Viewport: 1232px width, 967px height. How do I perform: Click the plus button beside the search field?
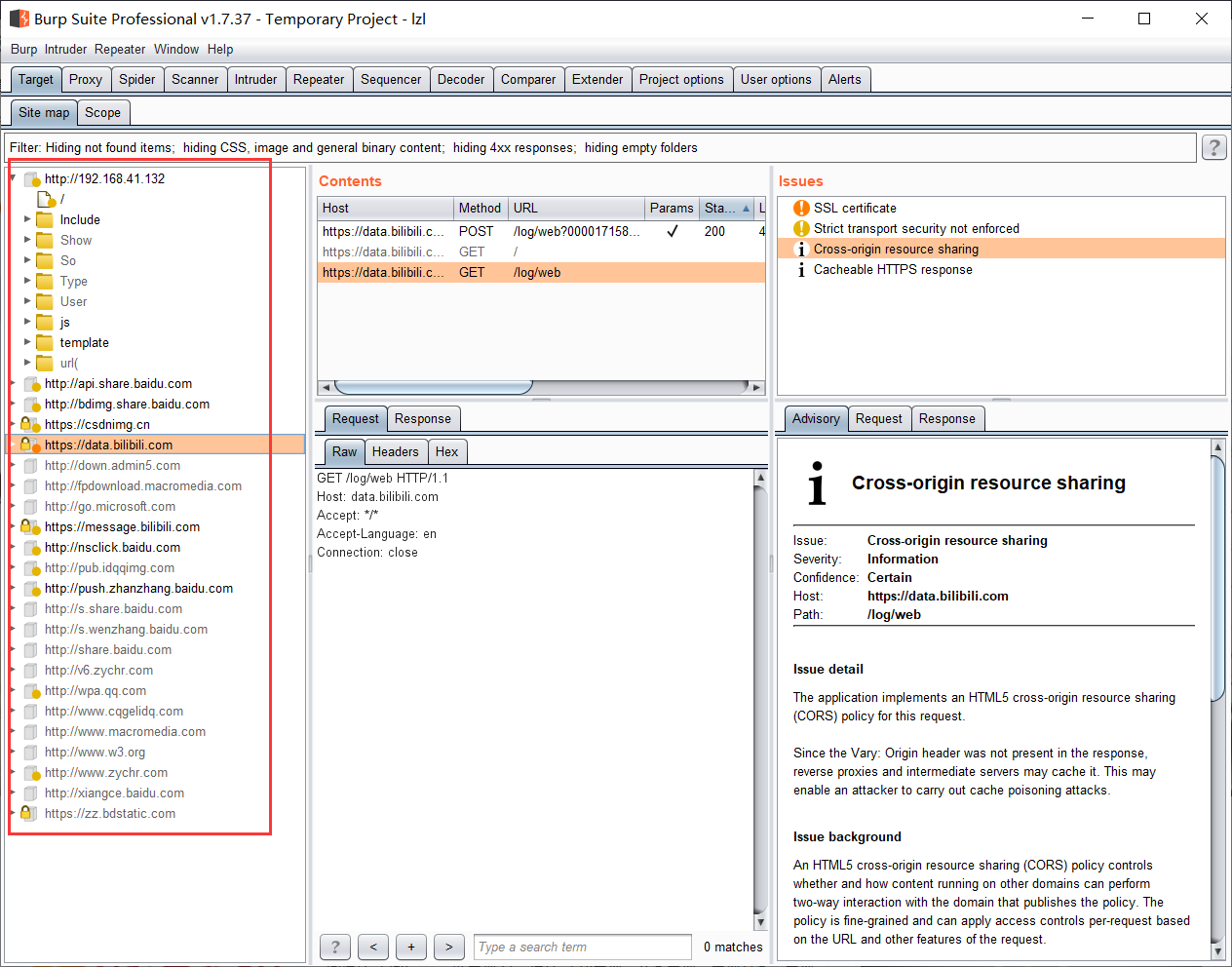point(410,947)
